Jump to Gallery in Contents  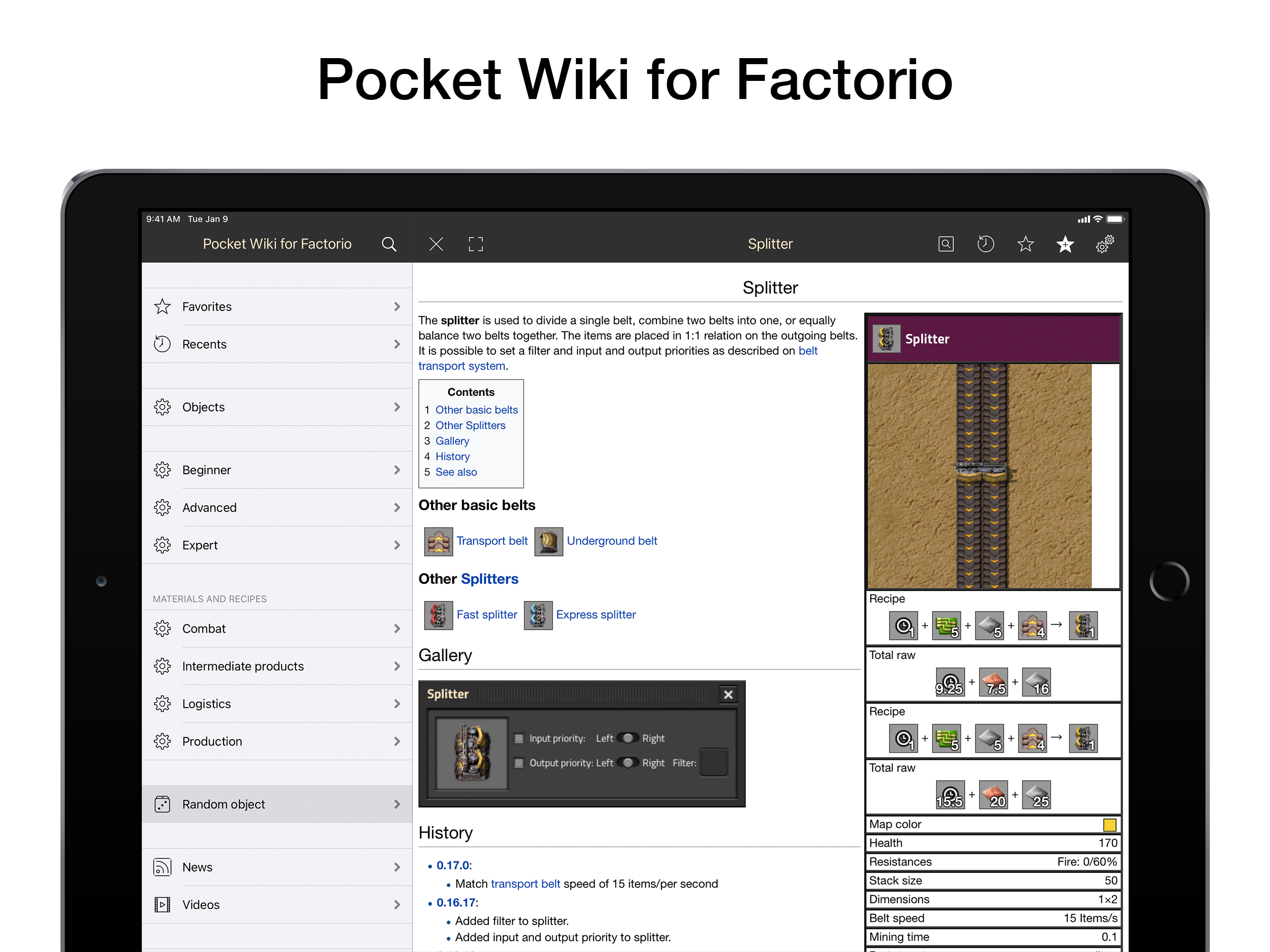(452, 441)
